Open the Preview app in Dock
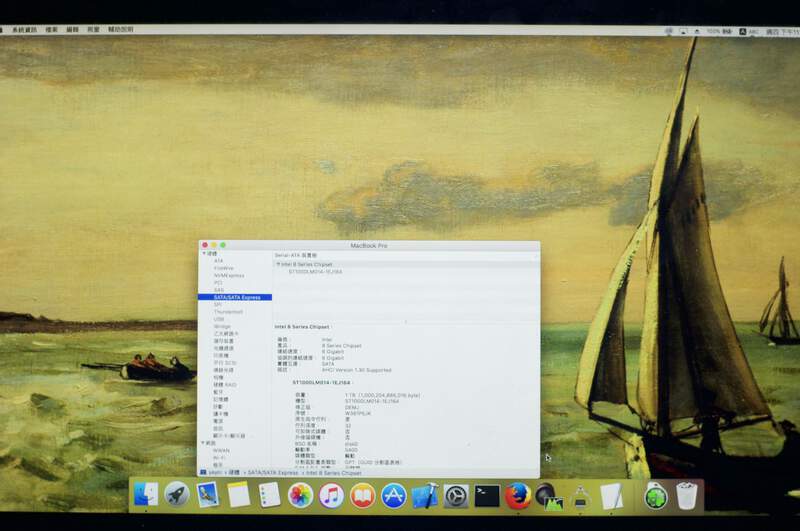Viewport: 800px width, 531px height. (x=208, y=495)
